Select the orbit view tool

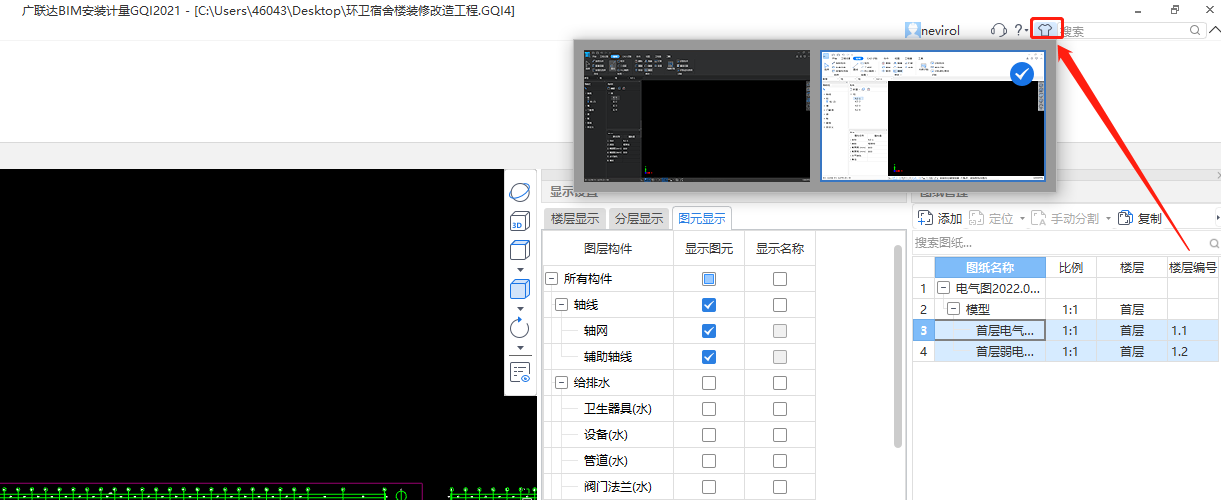[520, 192]
